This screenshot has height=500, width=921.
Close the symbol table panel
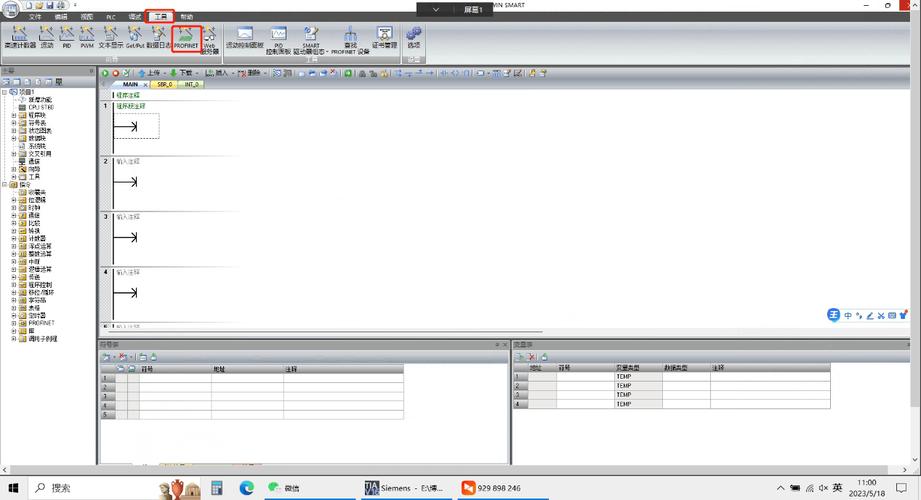tap(505, 344)
